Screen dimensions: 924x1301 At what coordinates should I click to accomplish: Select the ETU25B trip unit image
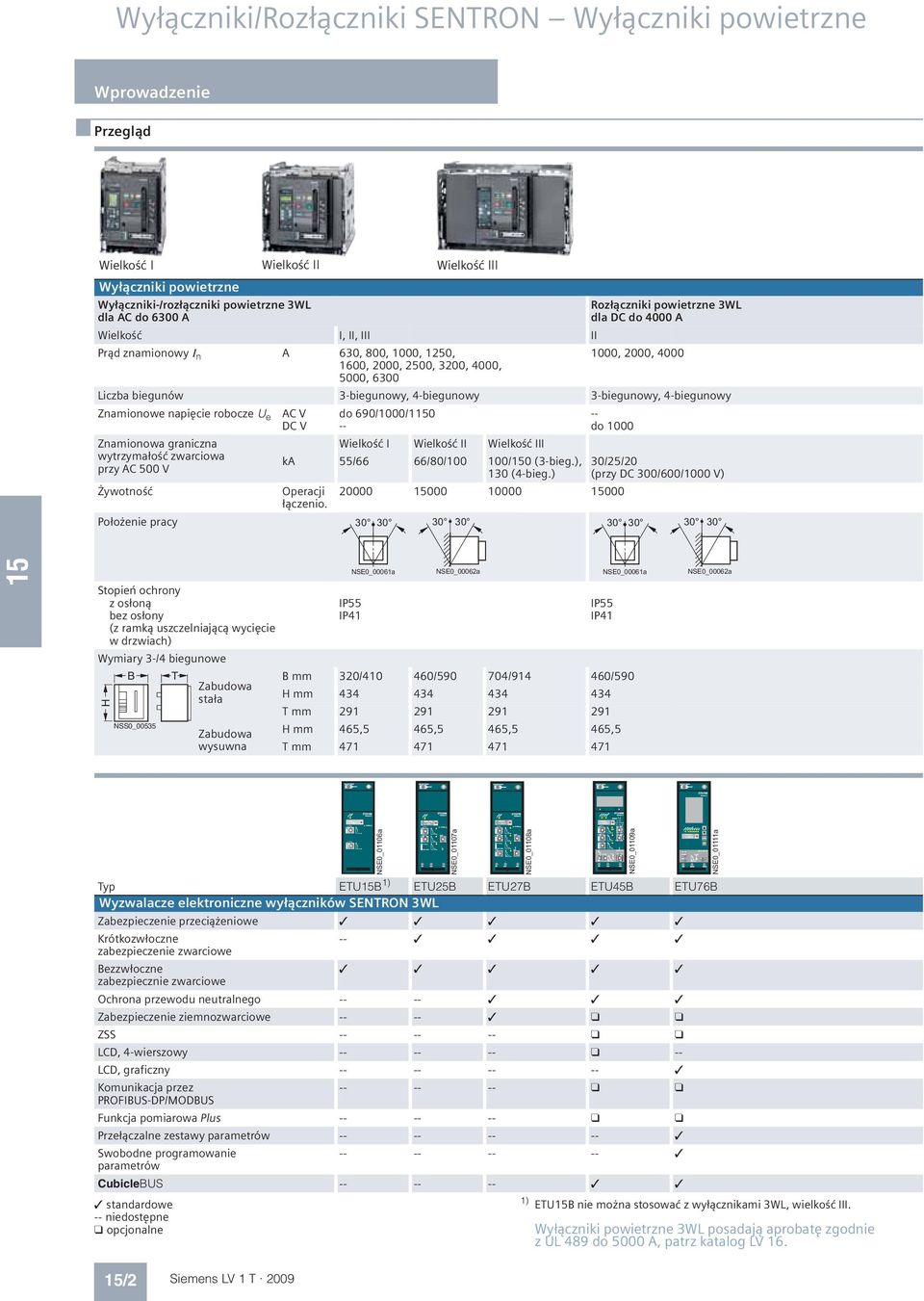[x=432, y=827]
